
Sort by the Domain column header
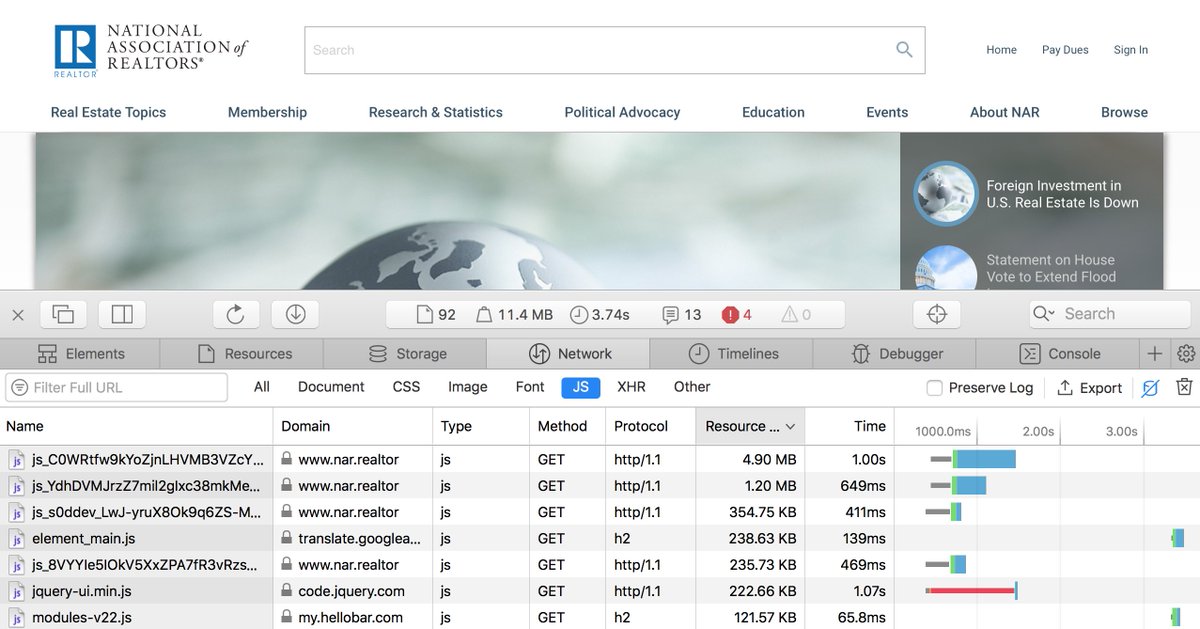coord(353,426)
